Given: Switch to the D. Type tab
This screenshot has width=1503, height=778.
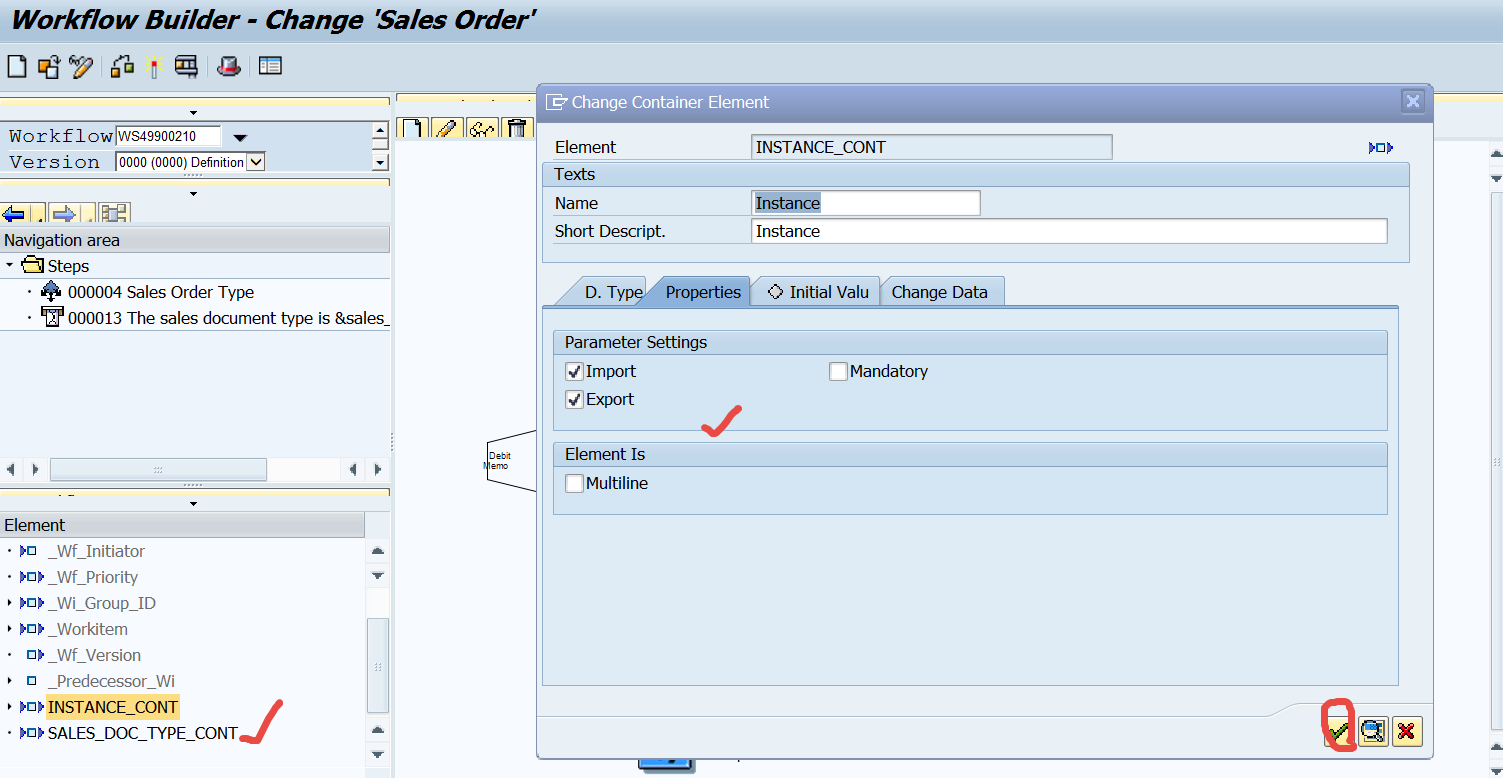Looking at the screenshot, I should (612, 292).
